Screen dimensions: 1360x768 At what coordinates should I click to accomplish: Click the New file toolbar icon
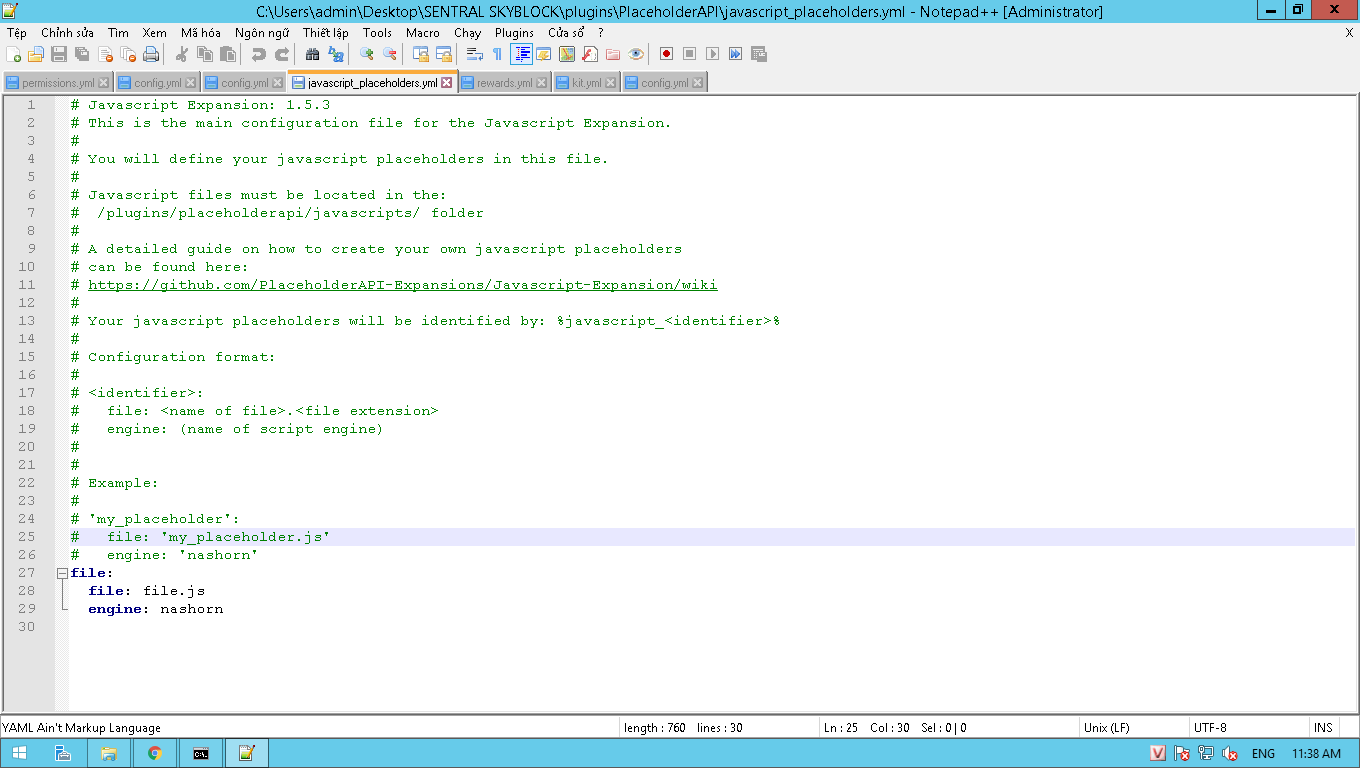13,54
